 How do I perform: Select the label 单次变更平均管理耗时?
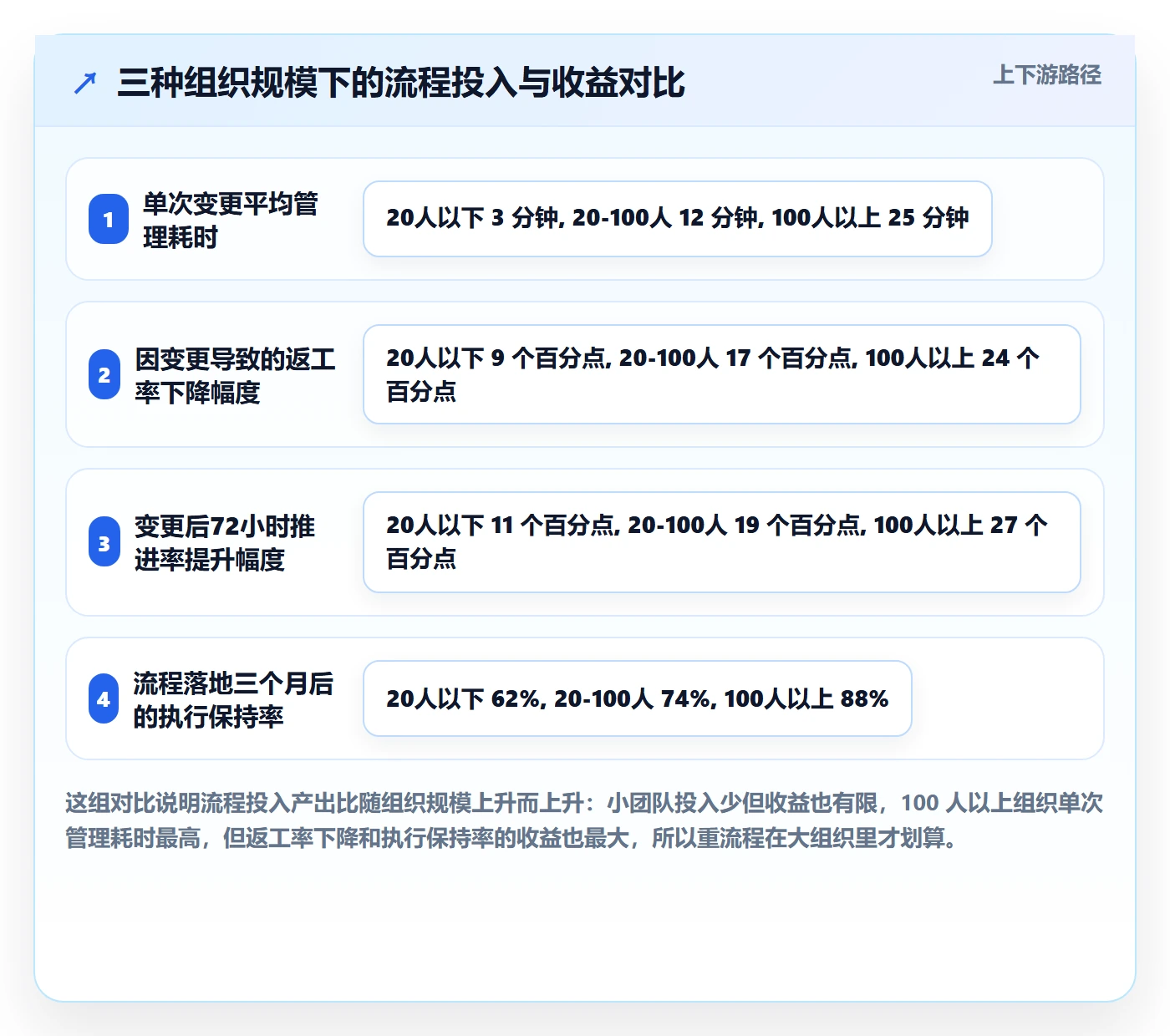[231, 220]
